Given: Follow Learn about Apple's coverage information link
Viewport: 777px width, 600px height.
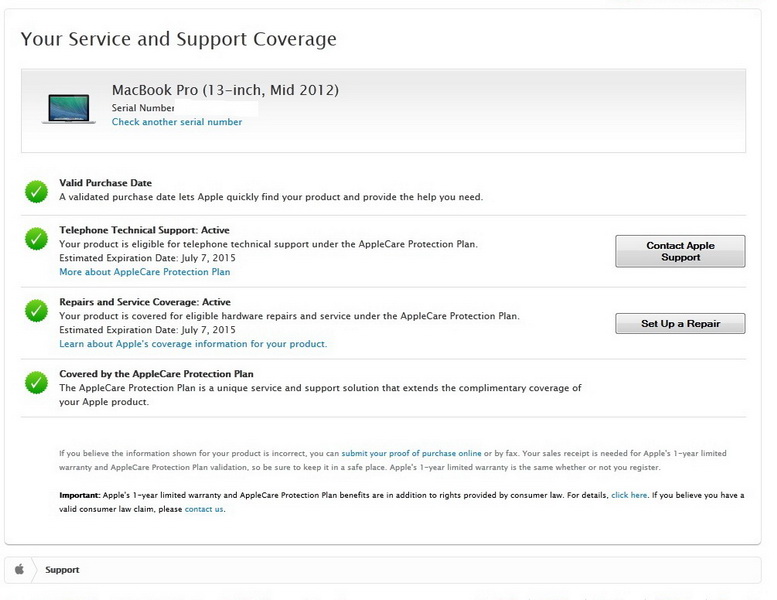Looking at the screenshot, I should point(192,344).
